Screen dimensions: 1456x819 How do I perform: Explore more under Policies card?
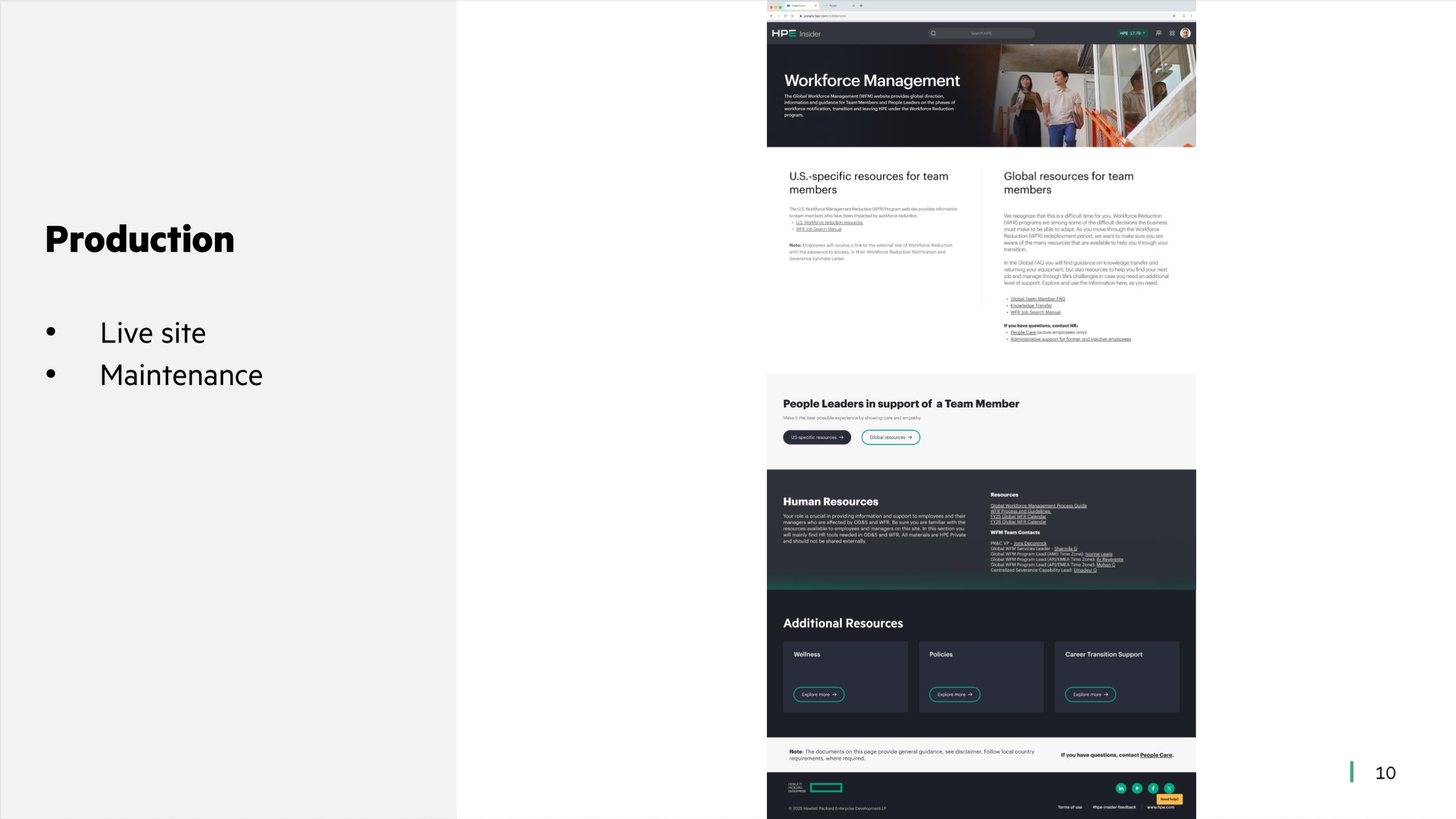[x=954, y=694]
